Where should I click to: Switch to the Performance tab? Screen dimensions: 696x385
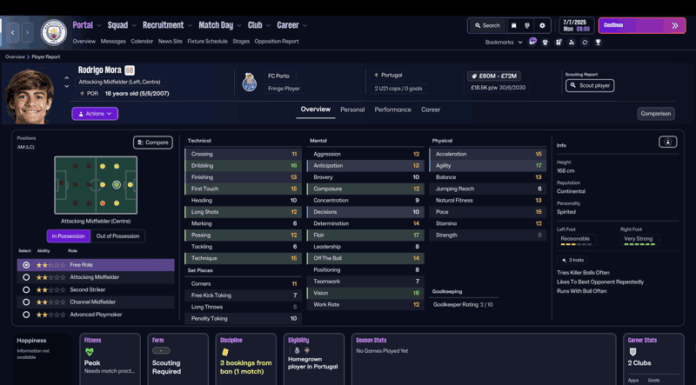tap(393, 110)
